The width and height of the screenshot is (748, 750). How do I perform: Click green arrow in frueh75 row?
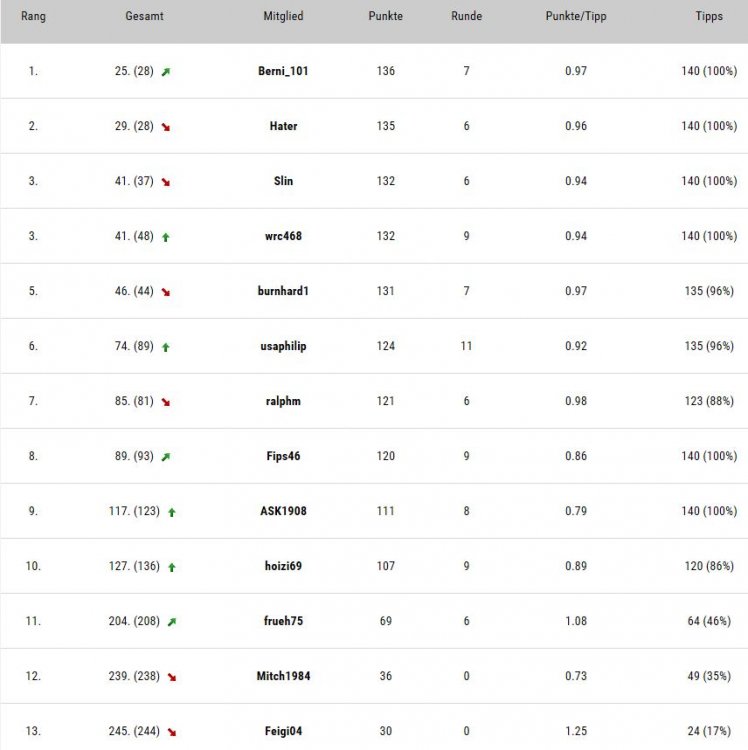click(x=172, y=622)
